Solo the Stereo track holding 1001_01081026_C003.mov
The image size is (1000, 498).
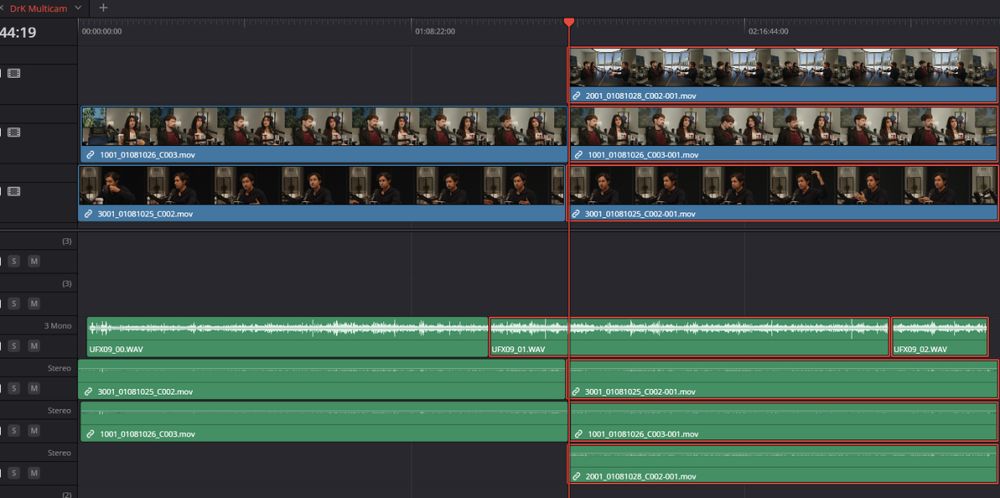click(x=14, y=431)
